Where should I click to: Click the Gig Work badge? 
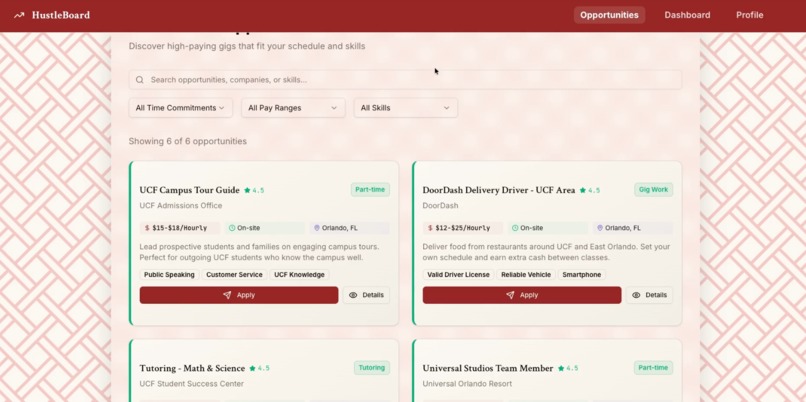click(653, 190)
